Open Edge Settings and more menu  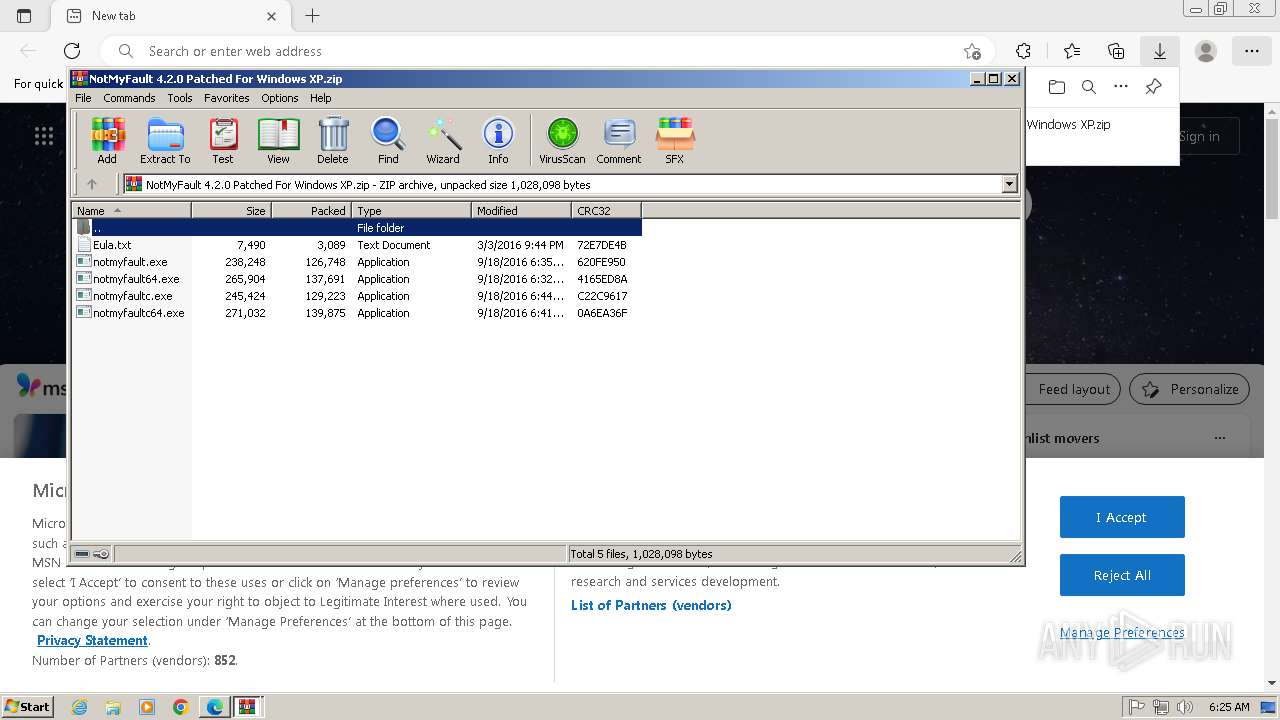1252,51
